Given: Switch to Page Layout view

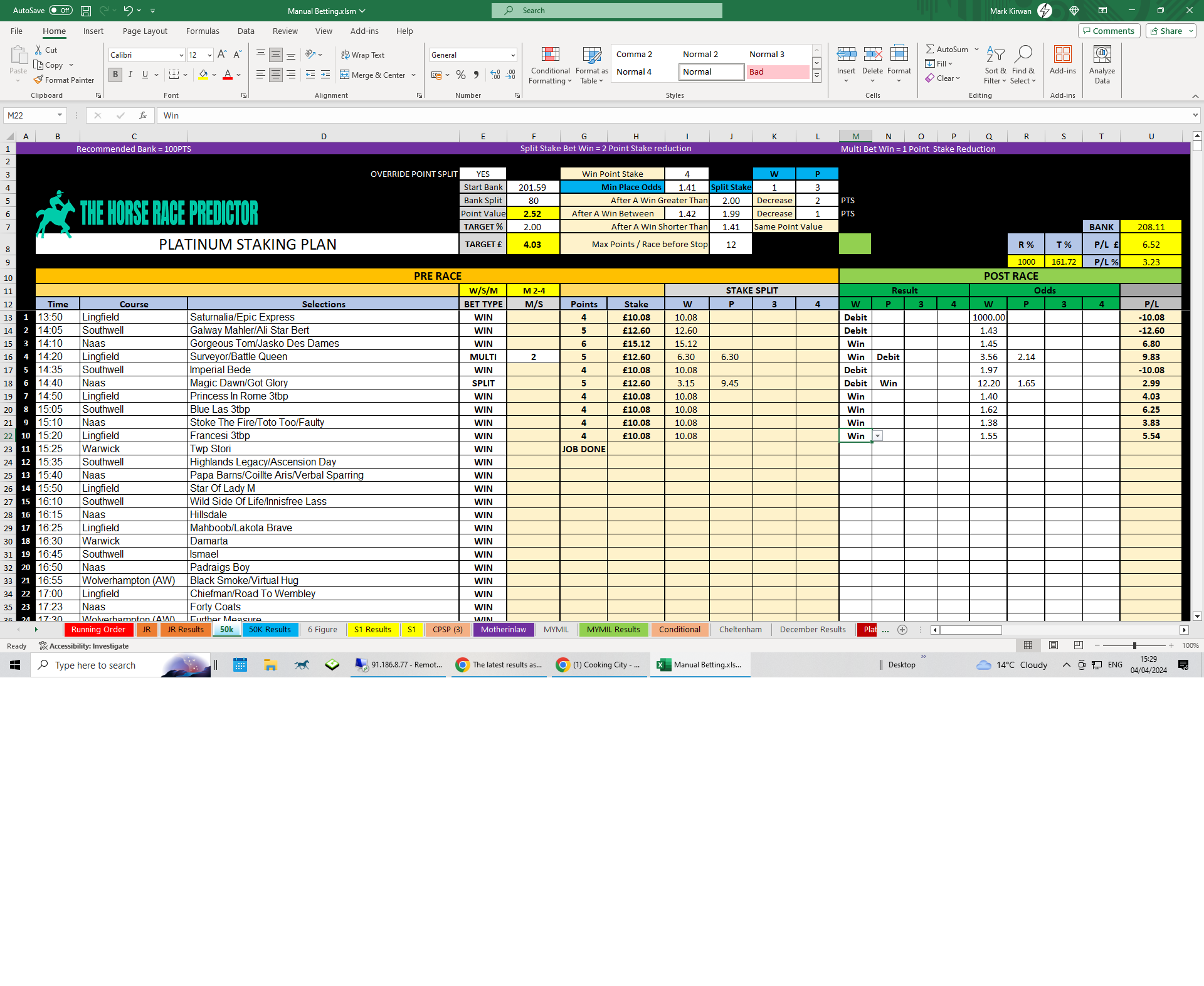Looking at the screenshot, I should click(x=1053, y=645).
